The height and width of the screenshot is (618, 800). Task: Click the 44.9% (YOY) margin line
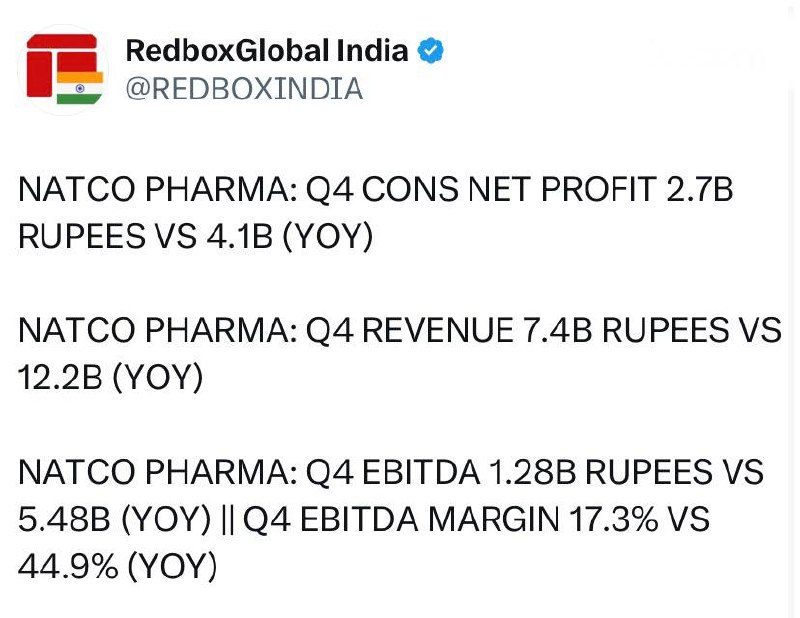118,566
